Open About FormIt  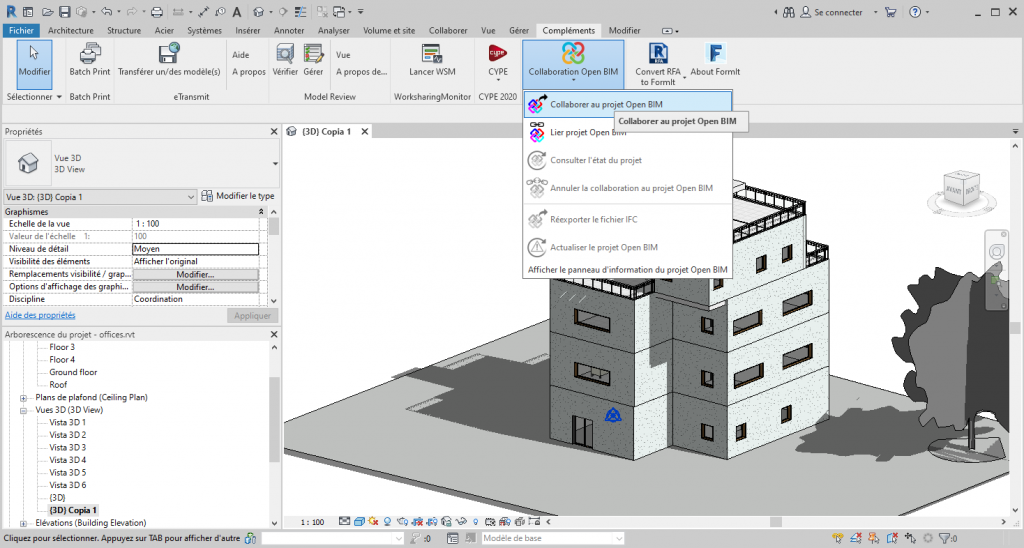coord(715,55)
